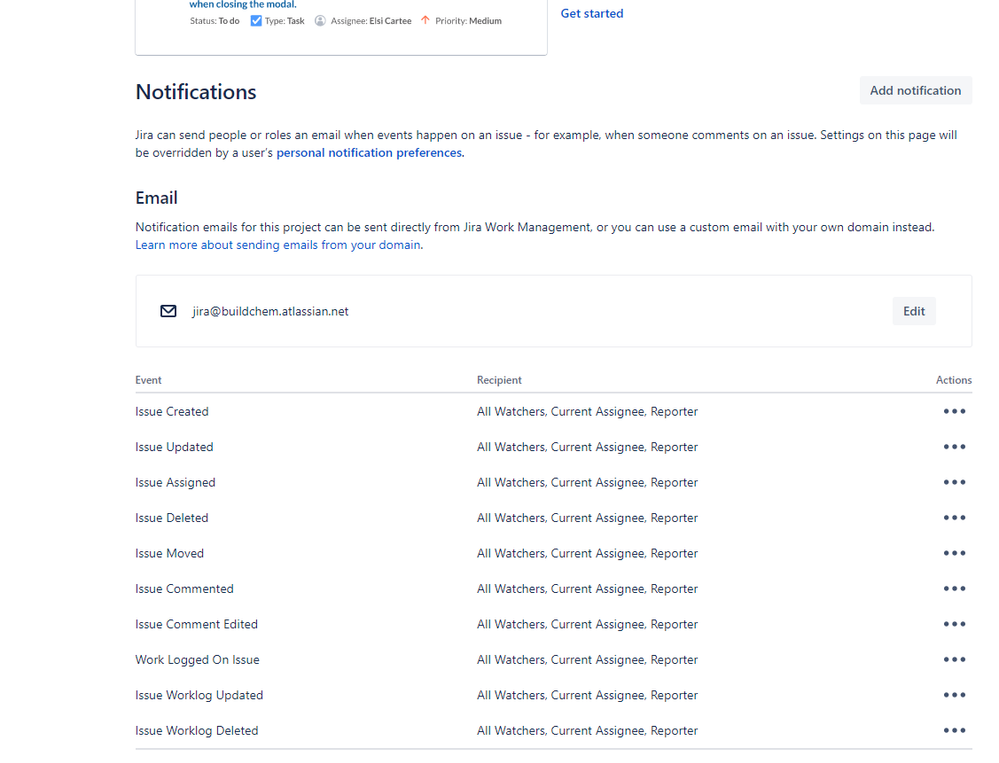
Task: Open actions menu for Issue Comment Edited
Action: tap(954, 624)
